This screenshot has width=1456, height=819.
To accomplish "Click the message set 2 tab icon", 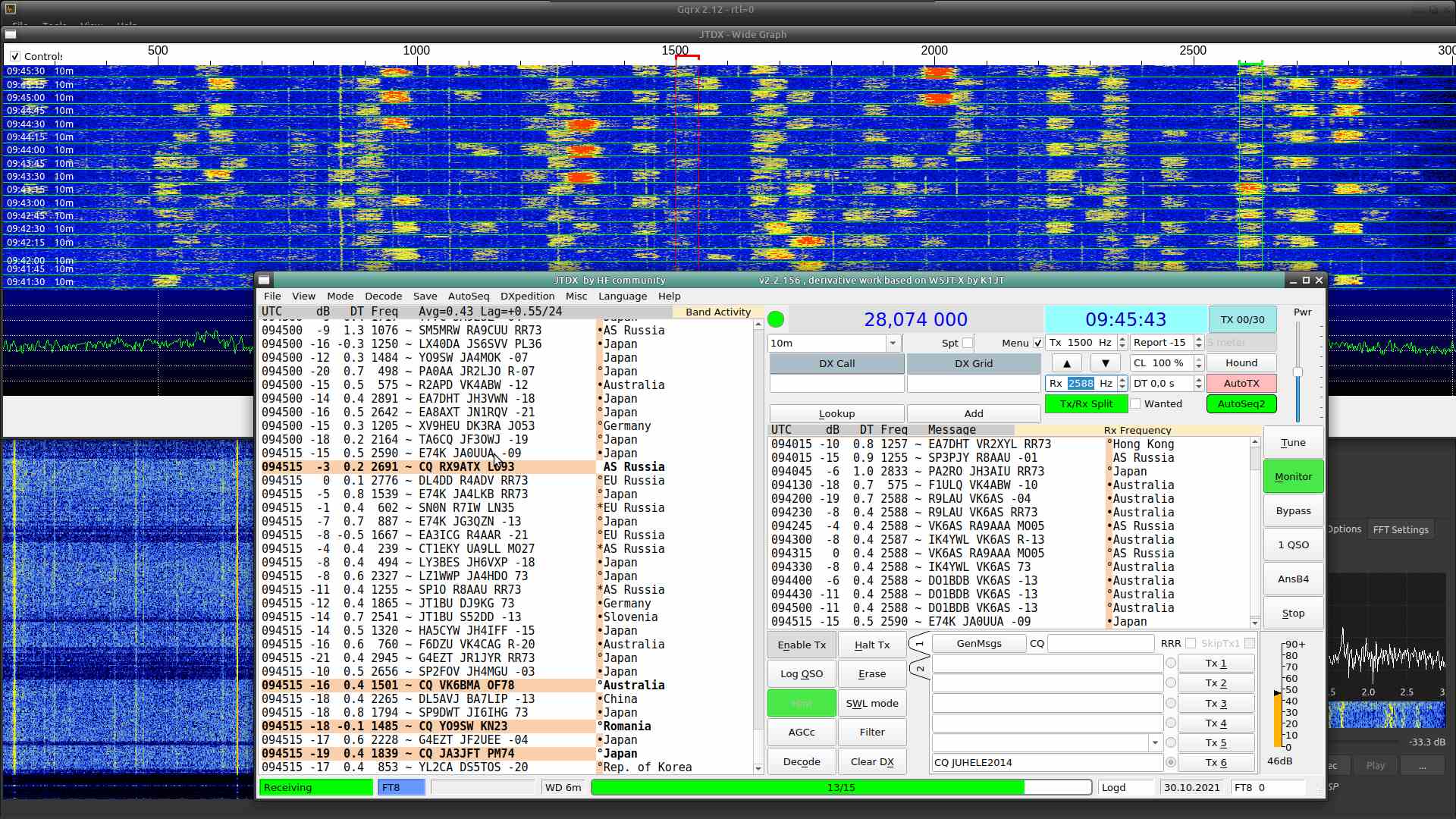I will pyautogui.click(x=919, y=669).
